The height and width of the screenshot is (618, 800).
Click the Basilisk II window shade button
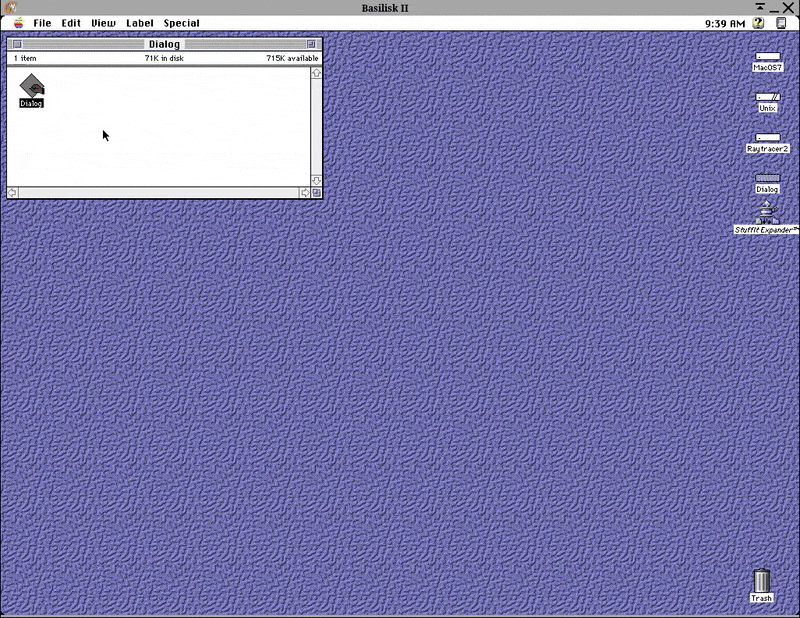(760, 7)
